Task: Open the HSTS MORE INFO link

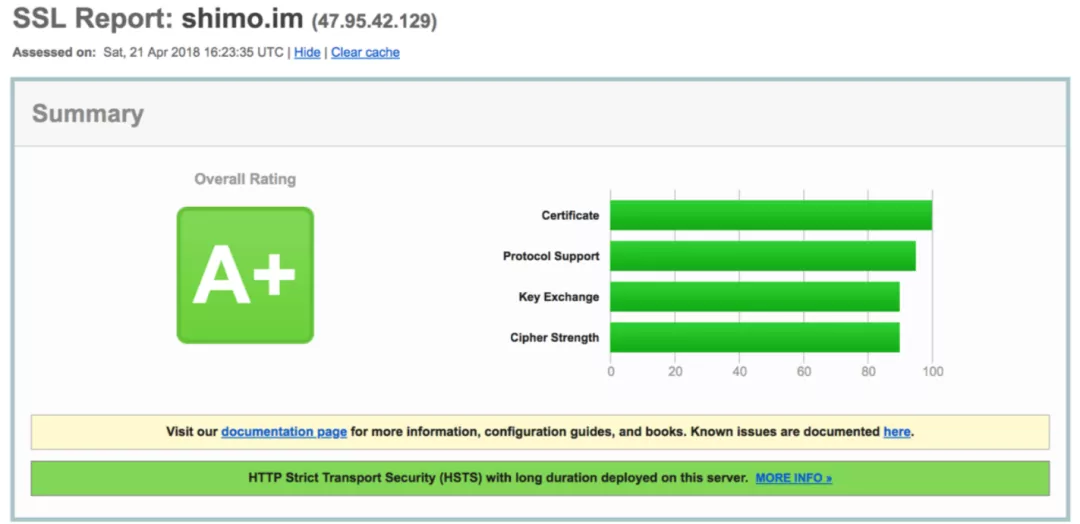Action: (x=793, y=478)
